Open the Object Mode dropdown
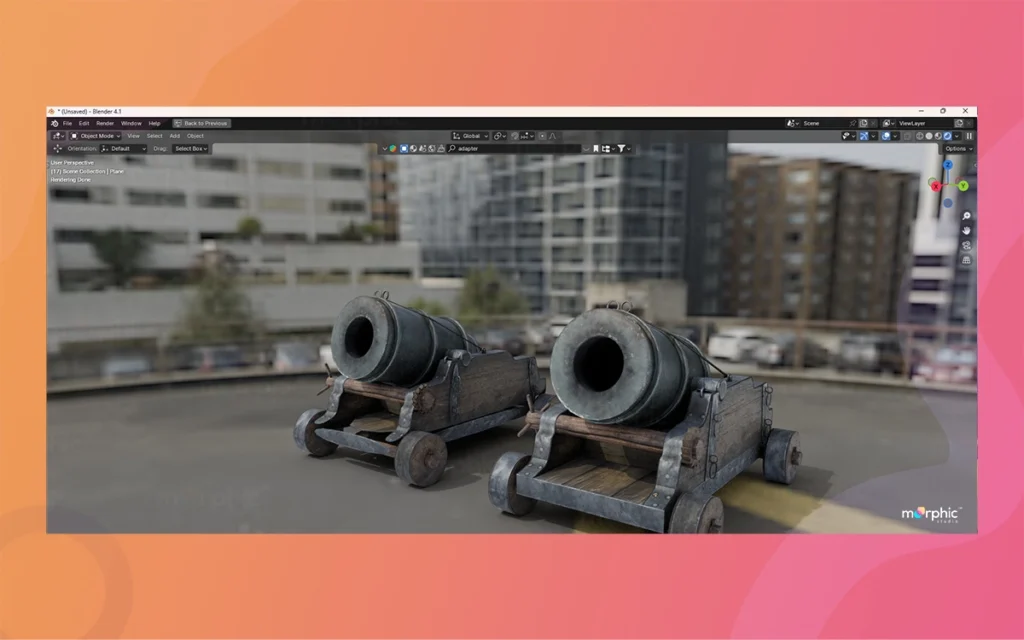The image size is (1024, 640). [x=95, y=136]
